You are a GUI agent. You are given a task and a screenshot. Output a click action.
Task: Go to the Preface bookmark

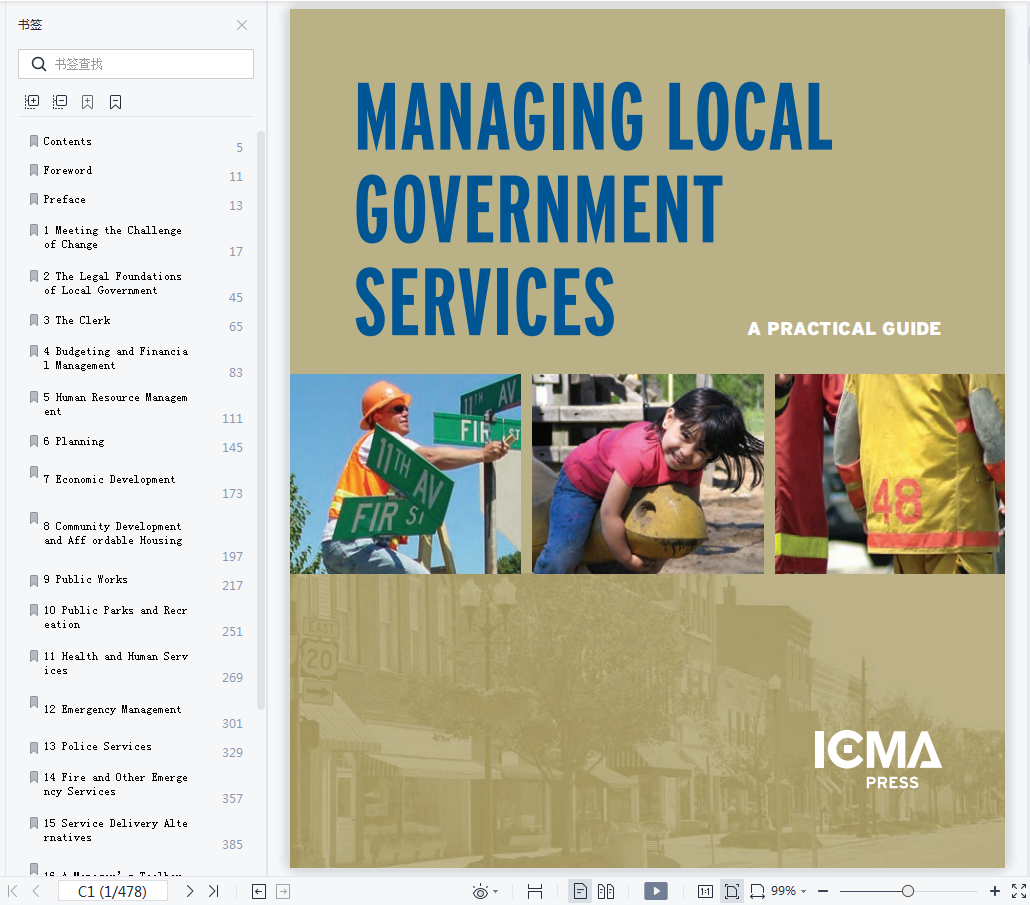64,199
